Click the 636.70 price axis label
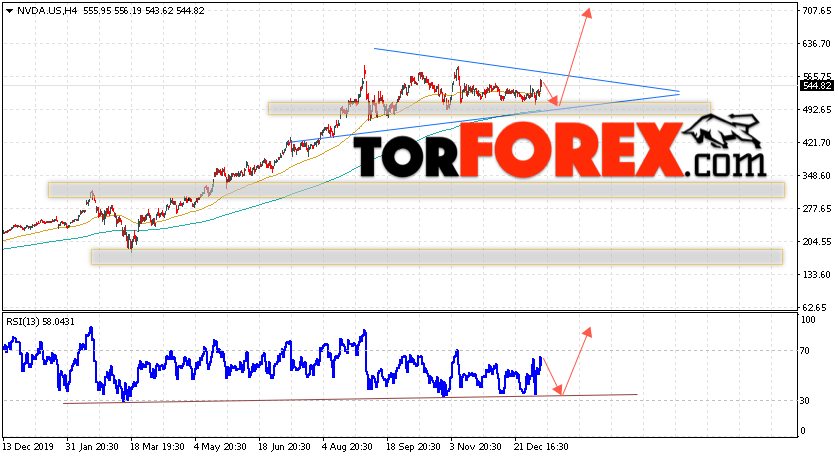This screenshot has height=458, width=838. [817, 43]
